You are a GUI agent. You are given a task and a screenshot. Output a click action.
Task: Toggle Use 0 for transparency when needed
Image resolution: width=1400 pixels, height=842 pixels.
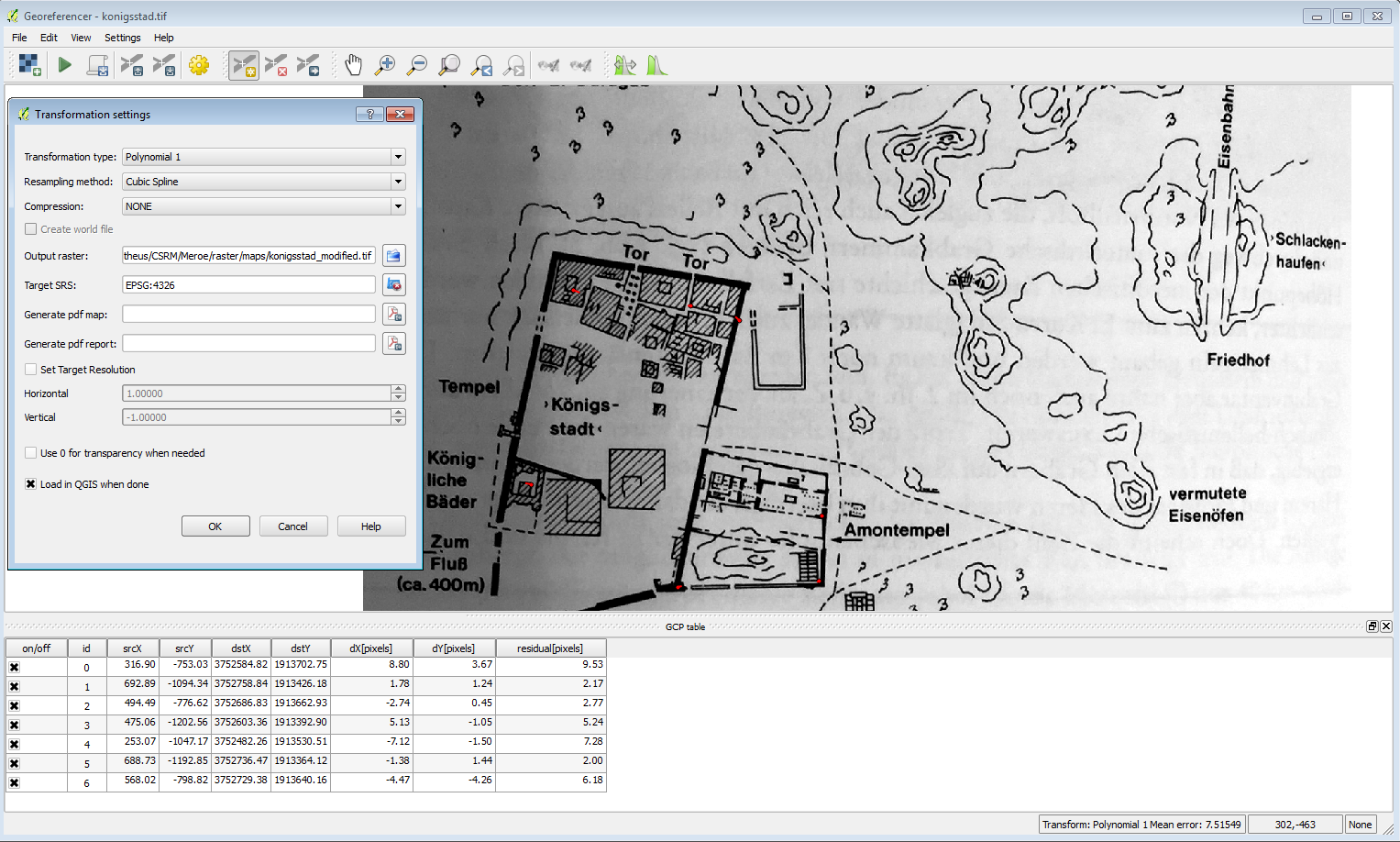(x=31, y=453)
